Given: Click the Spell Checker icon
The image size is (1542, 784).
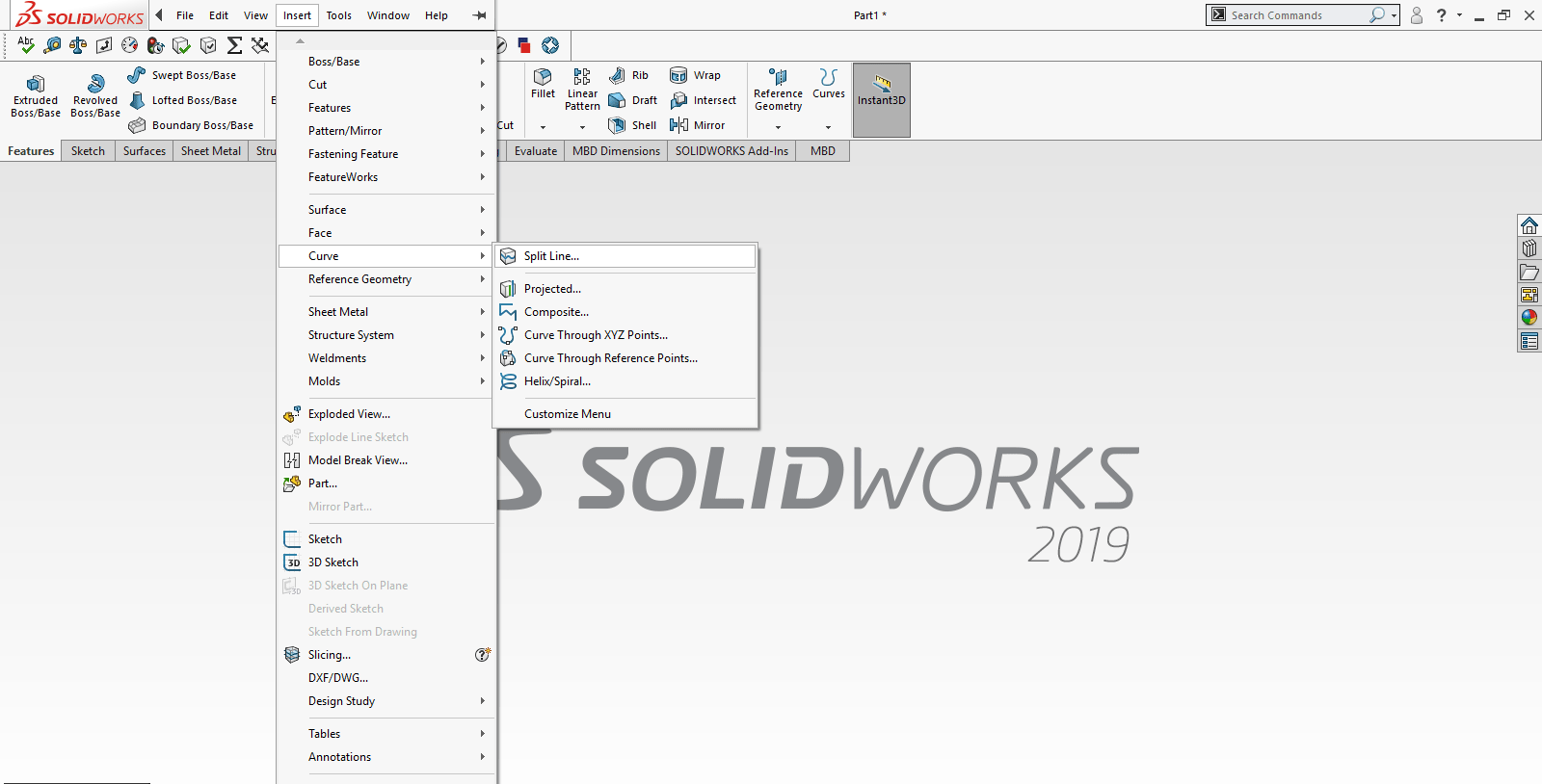Looking at the screenshot, I should point(26,45).
